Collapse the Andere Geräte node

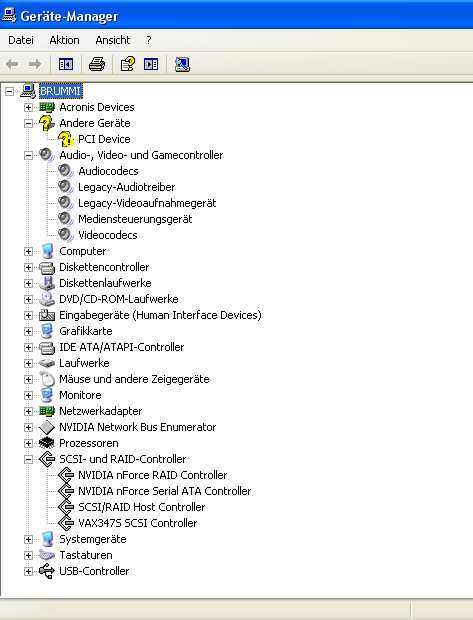click(x=28, y=123)
